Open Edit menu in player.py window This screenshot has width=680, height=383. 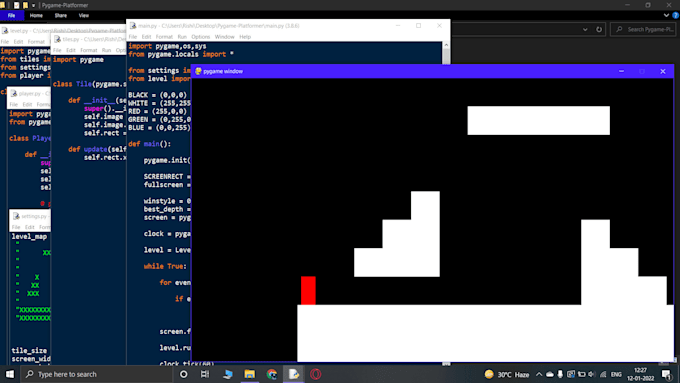(27, 105)
